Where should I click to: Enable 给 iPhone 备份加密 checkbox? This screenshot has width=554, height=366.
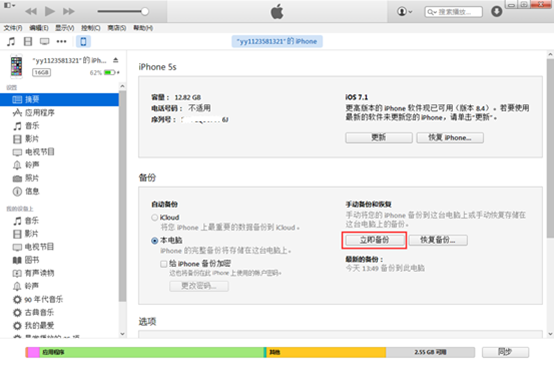coord(164,264)
